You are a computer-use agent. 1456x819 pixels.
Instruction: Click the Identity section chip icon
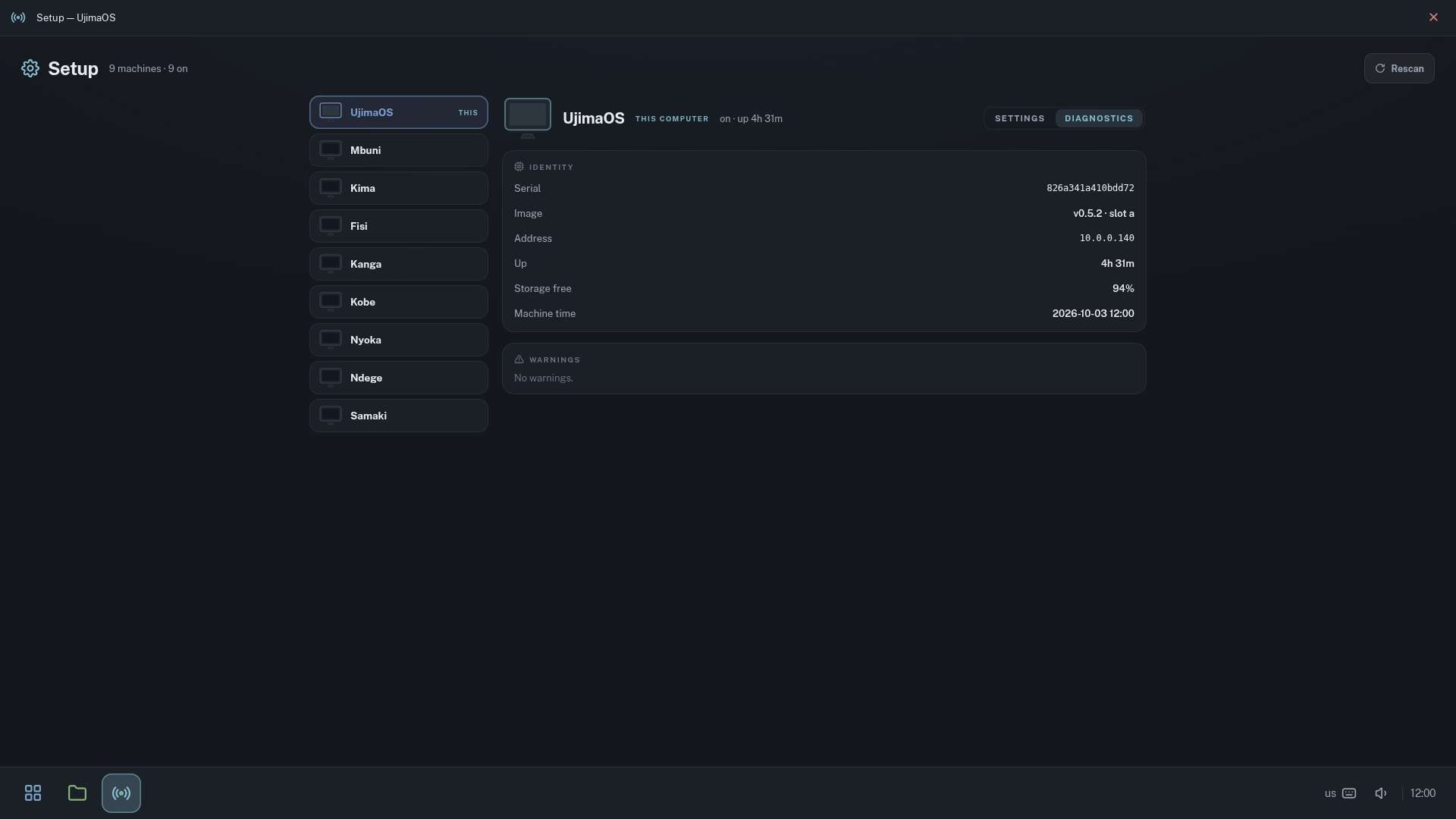519,167
